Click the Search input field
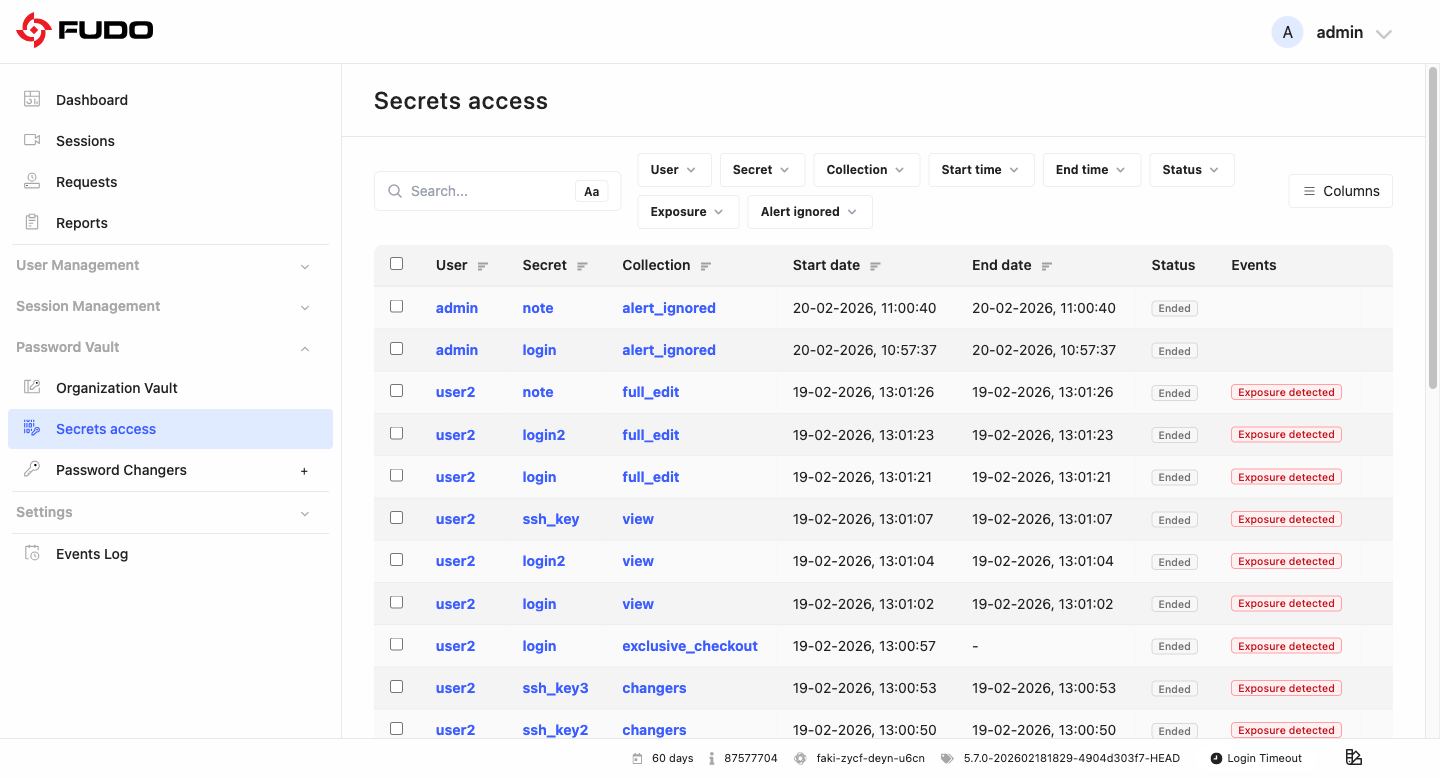This screenshot has width=1440, height=778. (498, 191)
